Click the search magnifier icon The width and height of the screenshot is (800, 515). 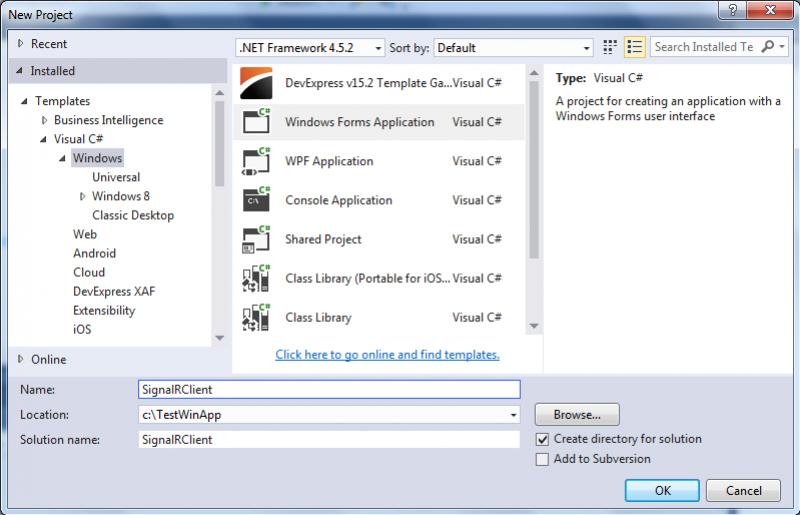pos(767,46)
